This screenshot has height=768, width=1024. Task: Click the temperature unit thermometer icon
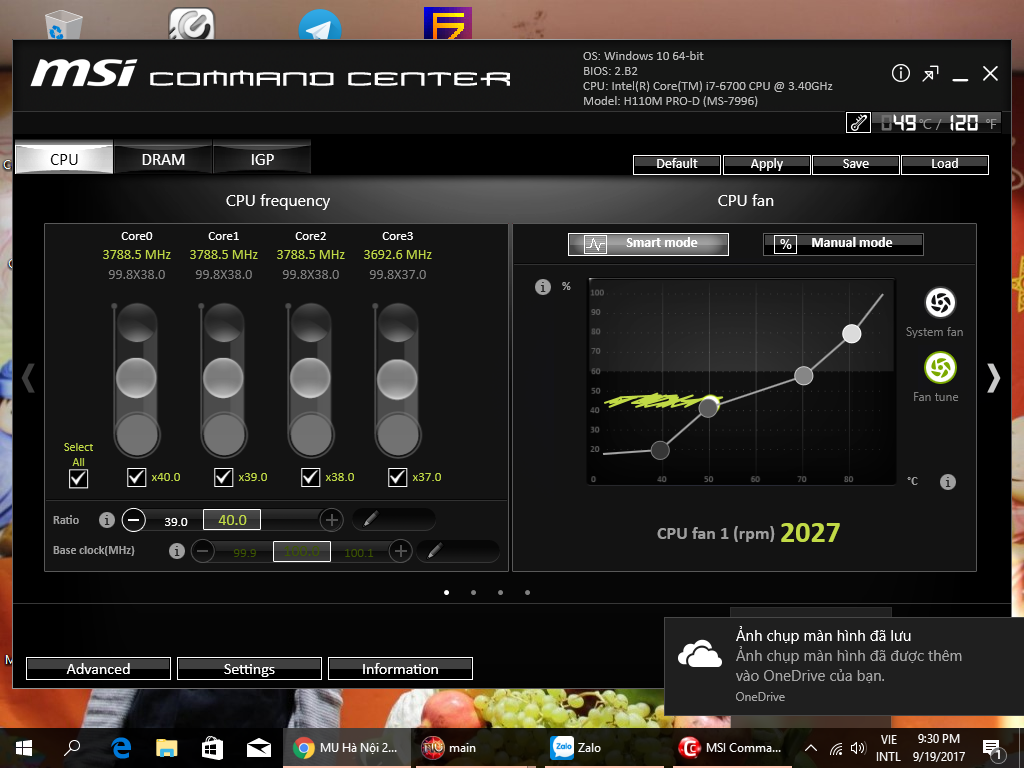[858, 123]
